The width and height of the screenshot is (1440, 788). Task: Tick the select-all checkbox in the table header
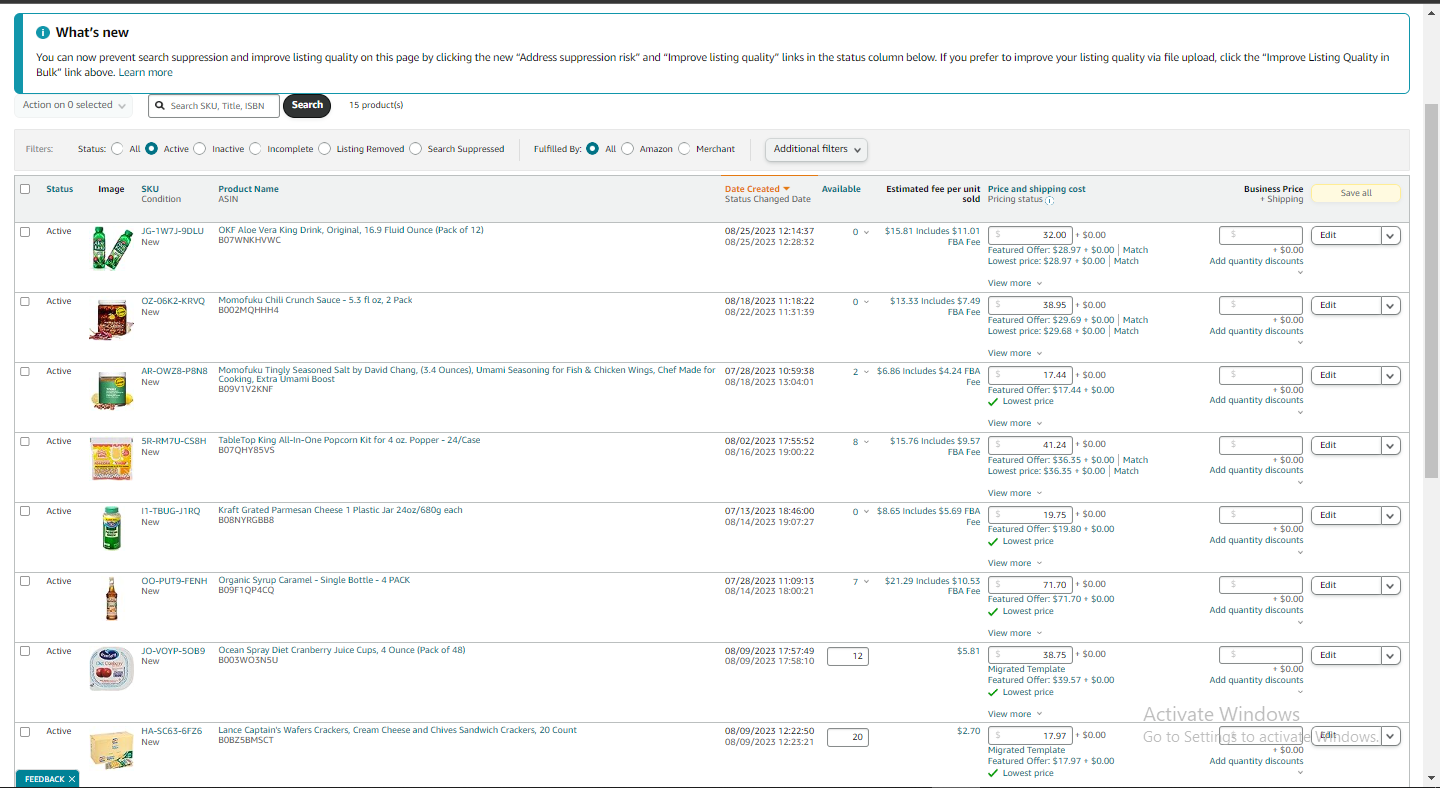click(25, 189)
